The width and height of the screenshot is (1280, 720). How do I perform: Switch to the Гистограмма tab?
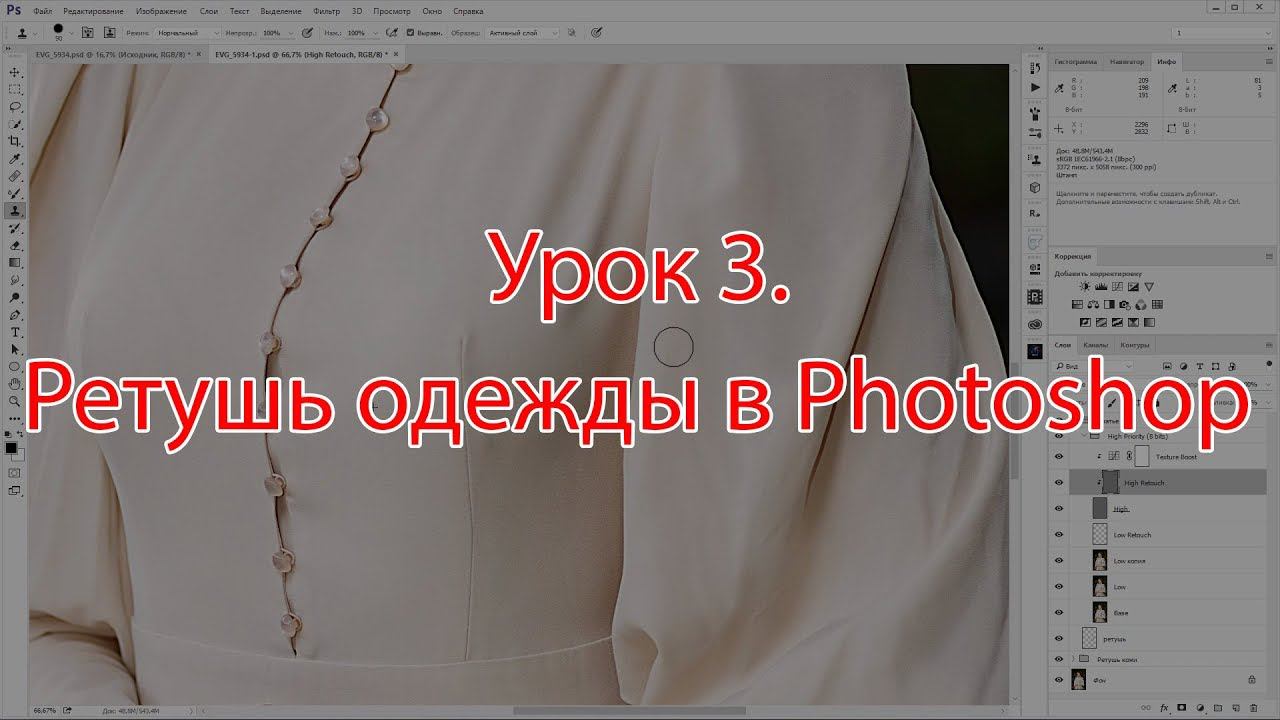pos(1077,62)
